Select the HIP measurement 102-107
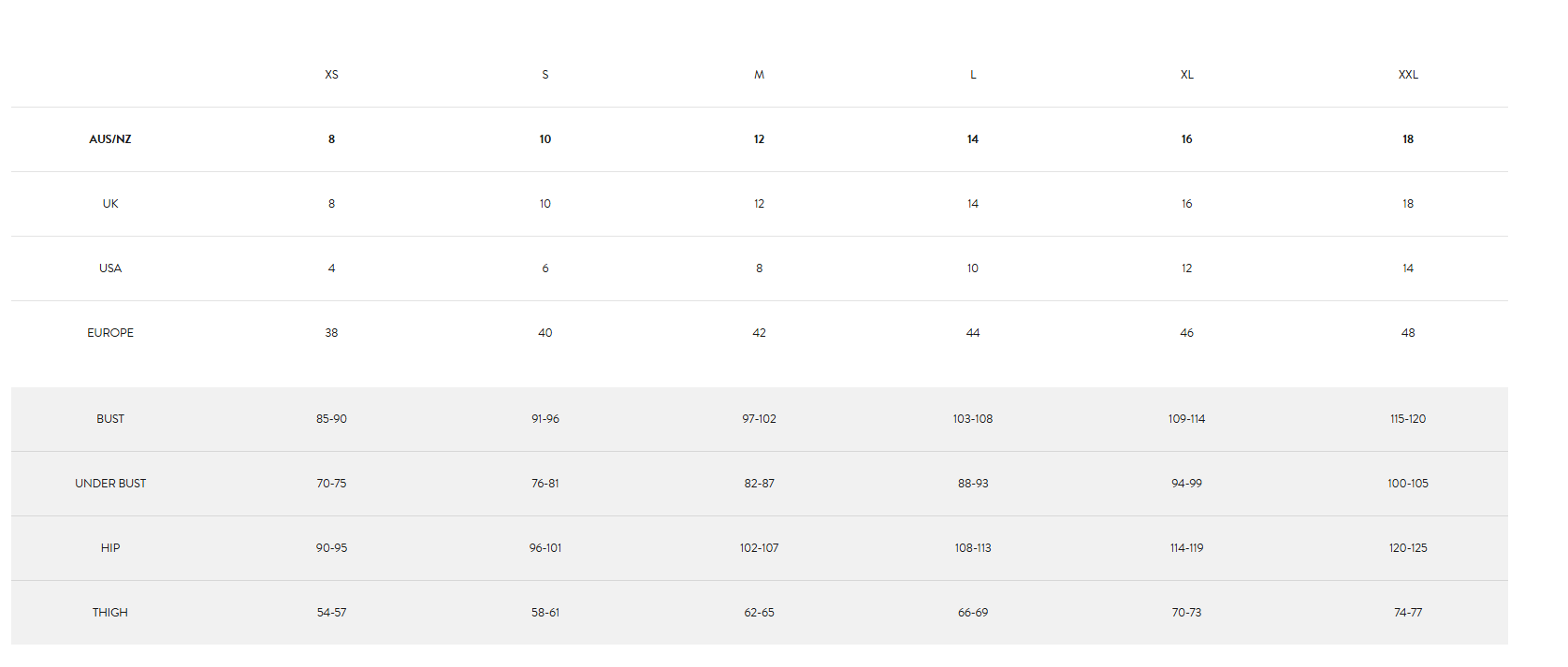Screen dimensions: 1568x667 point(759,548)
